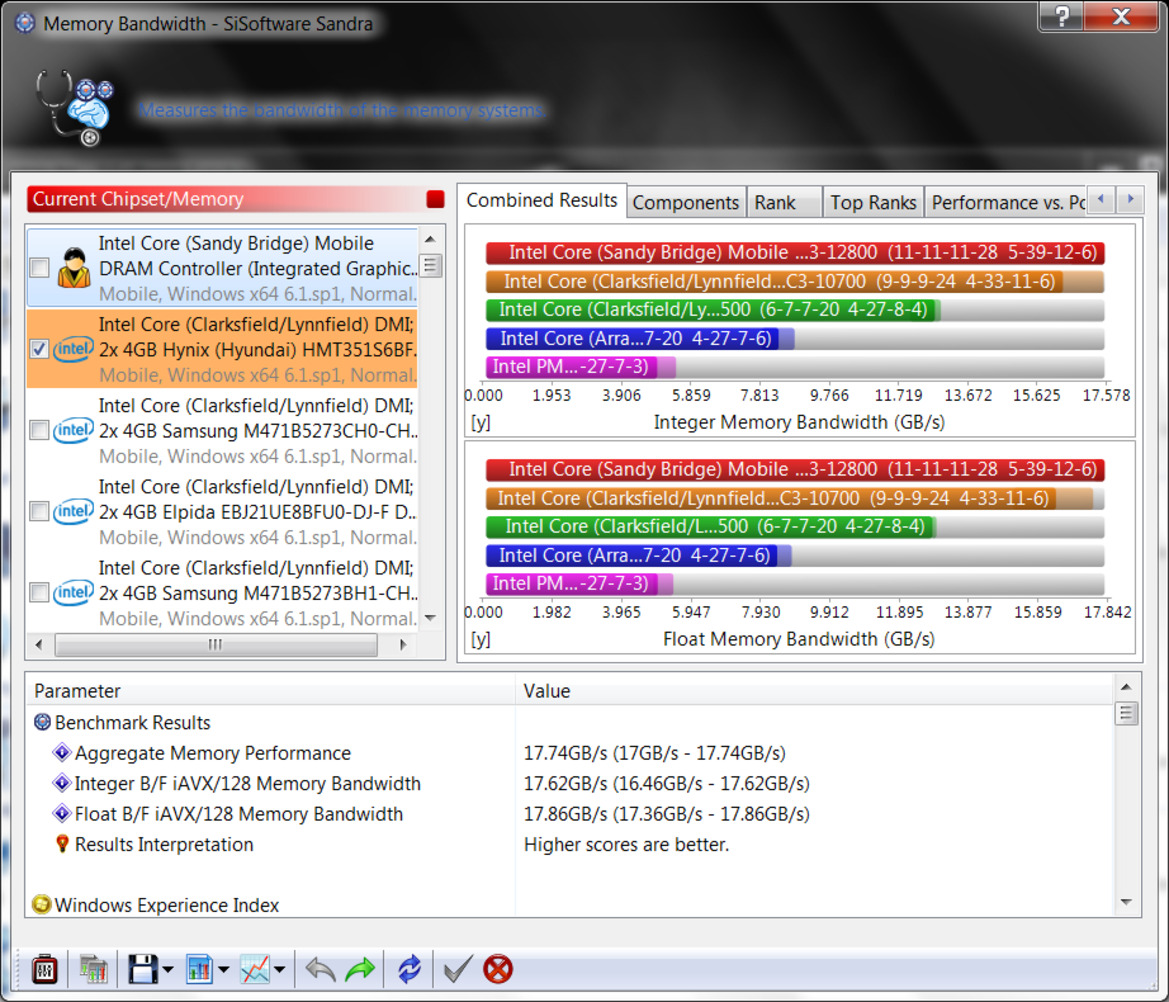Click the tab strip scroll-right arrow

[1130, 199]
